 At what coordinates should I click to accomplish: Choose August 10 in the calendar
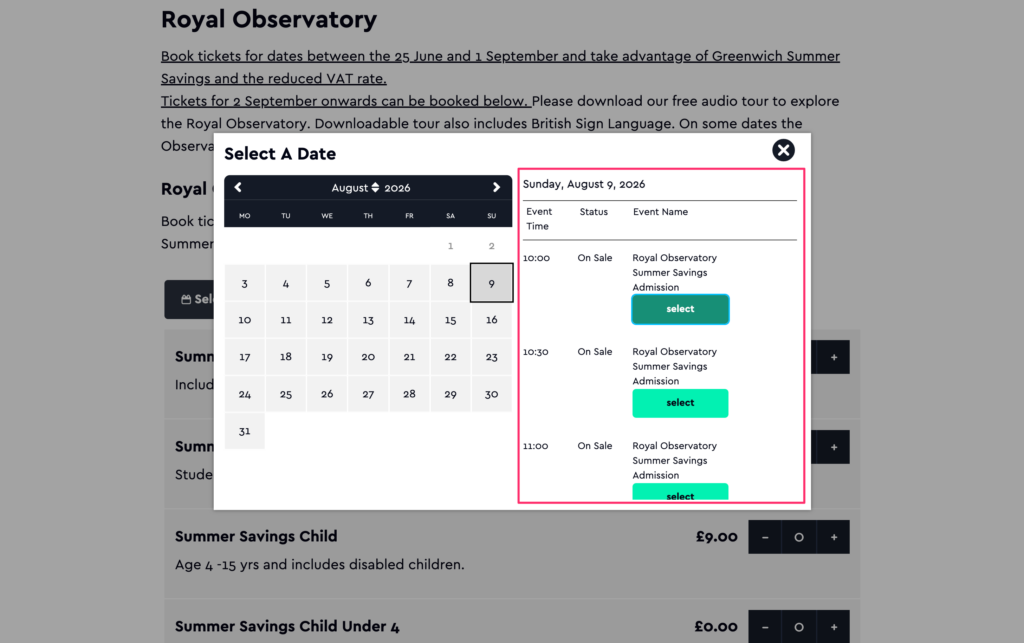[x=244, y=320]
